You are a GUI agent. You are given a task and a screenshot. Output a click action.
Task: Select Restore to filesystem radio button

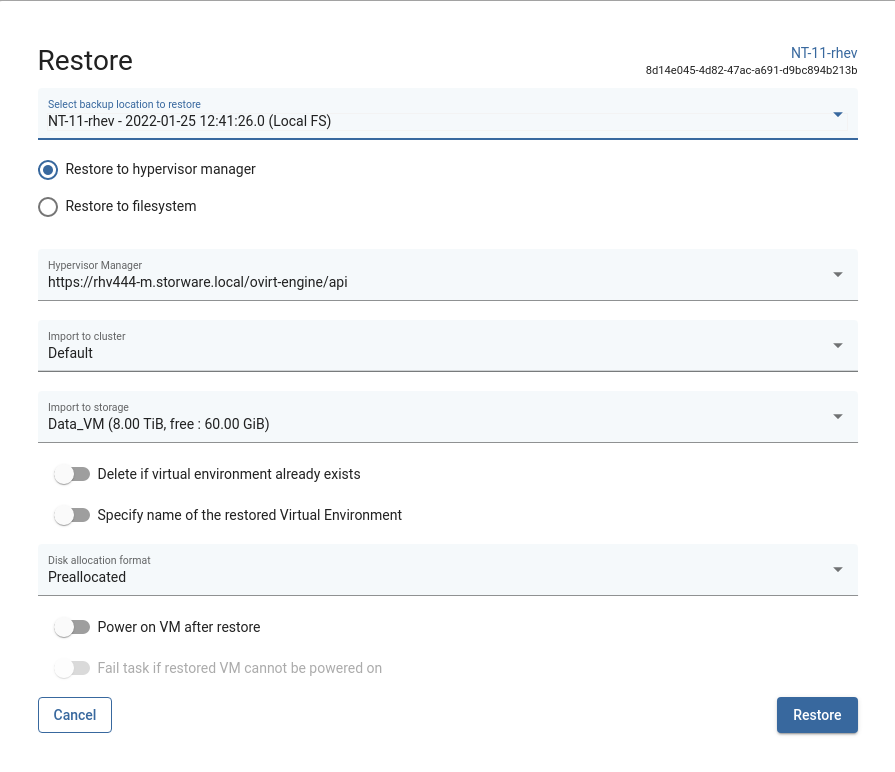pos(48,207)
